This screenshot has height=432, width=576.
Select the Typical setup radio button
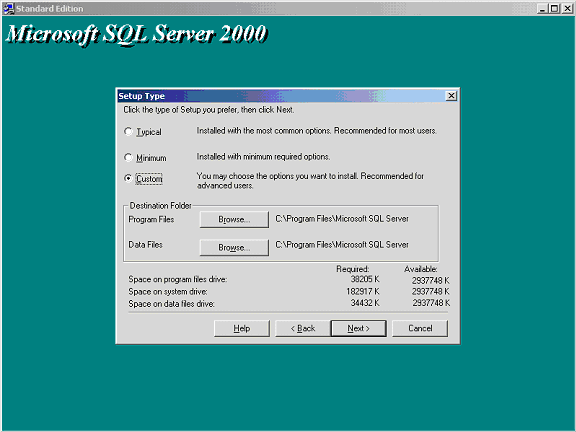click(128, 132)
